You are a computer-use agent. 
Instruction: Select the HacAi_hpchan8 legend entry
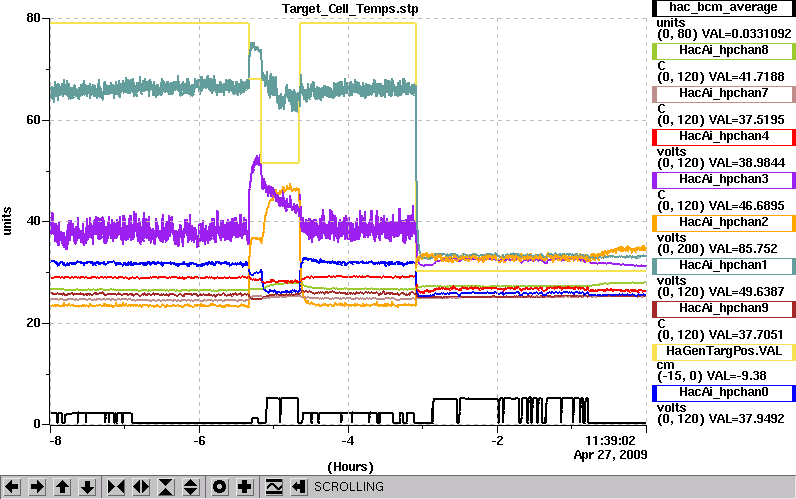tap(723, 51)
